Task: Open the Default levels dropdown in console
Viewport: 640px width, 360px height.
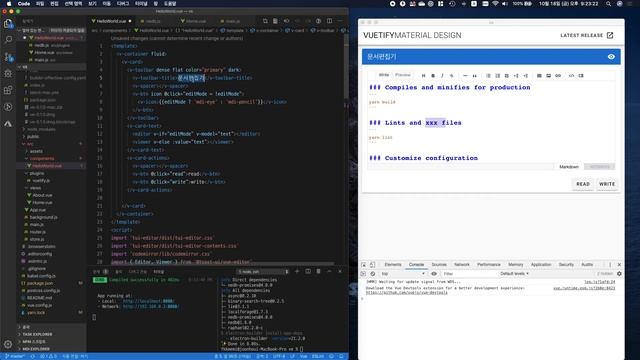Action: (x=514, y=273)
